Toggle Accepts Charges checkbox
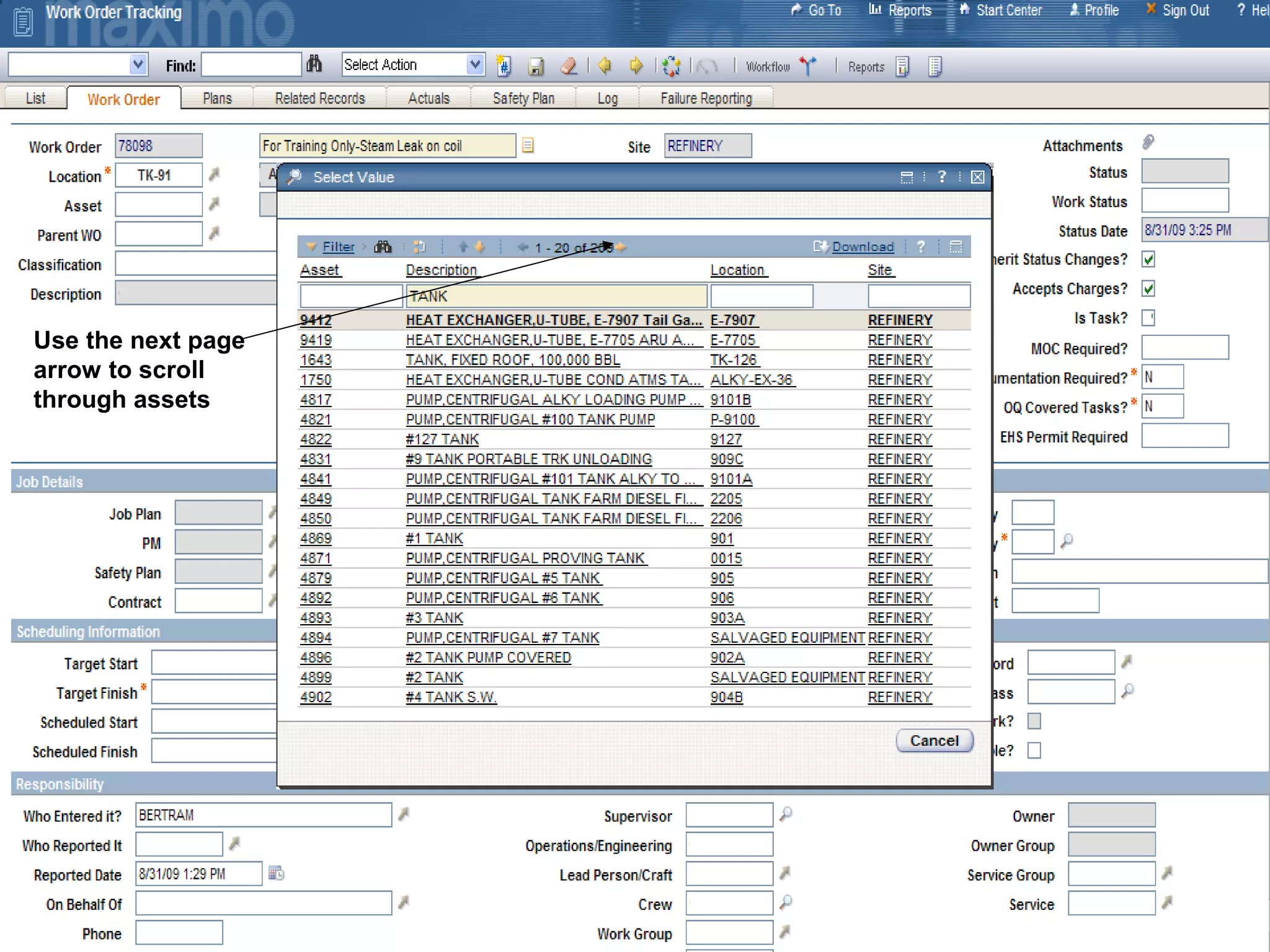Viewport: 1270px width, 952px height. (1148, 288)
